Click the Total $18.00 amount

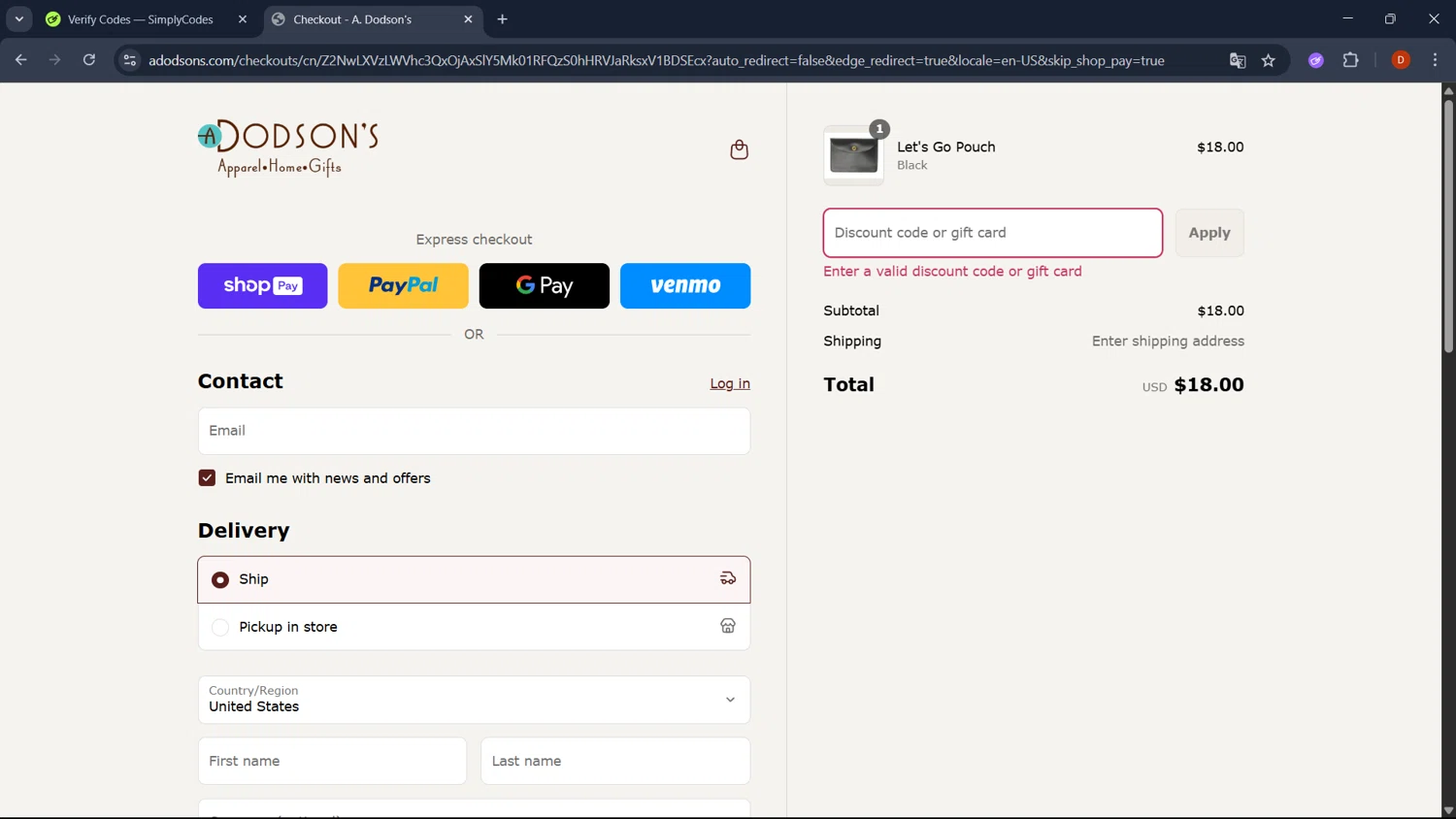coord(1208,384)
